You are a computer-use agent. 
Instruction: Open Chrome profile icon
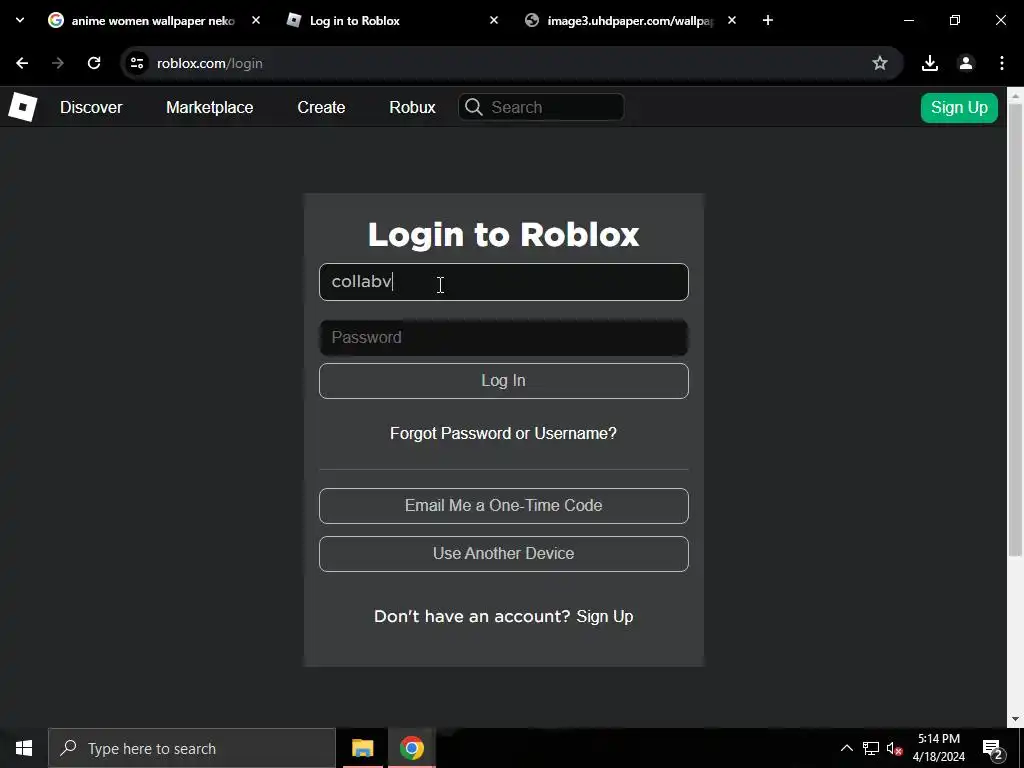(966, 63)
